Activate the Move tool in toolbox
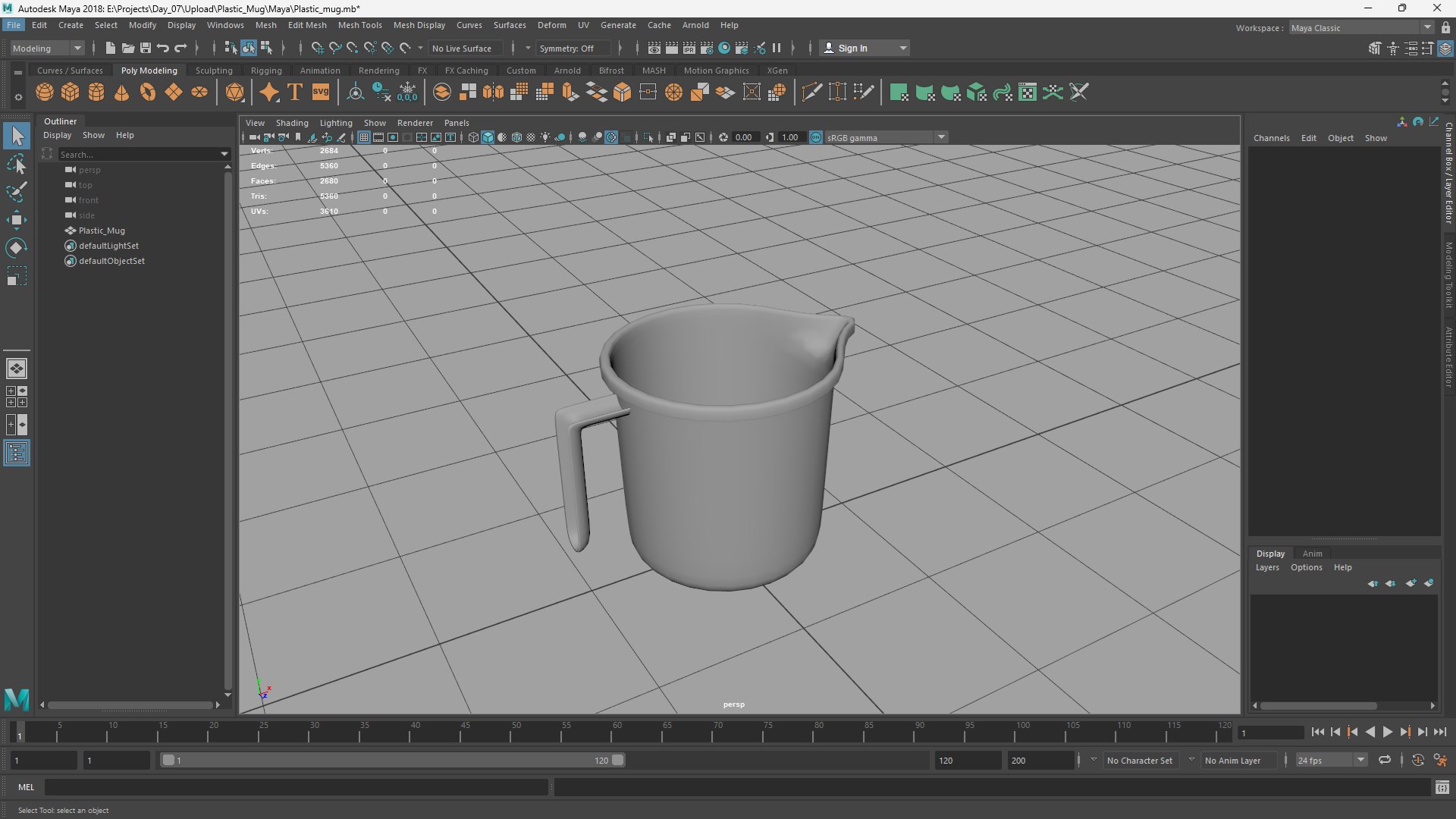This screenshot has height=819, width=1456. pos(17,220)
